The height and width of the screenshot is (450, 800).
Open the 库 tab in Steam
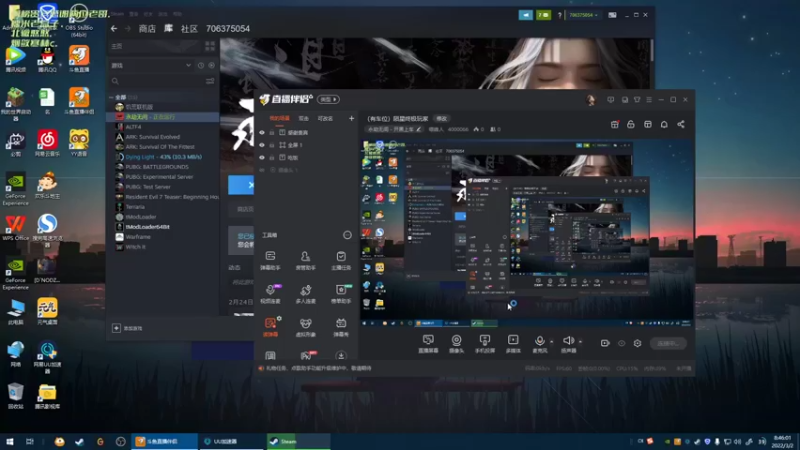[168, 29]
